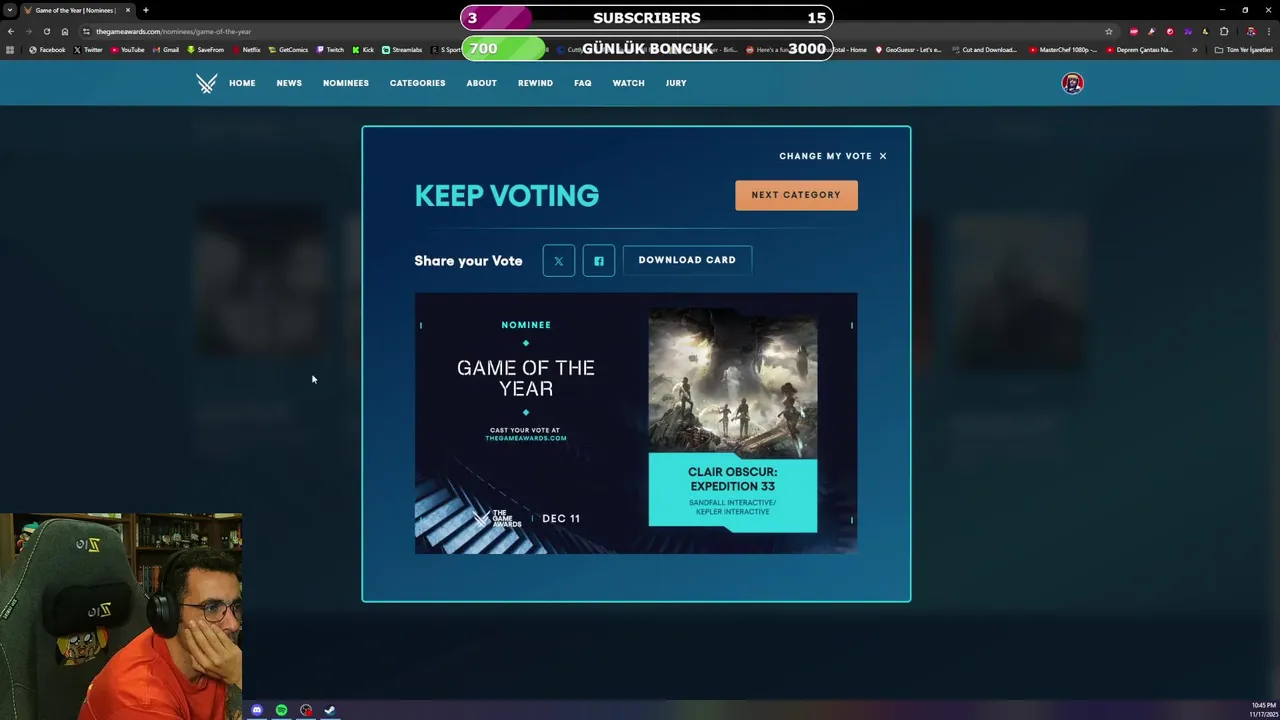This screenshot has width=1280, height=720.
Task: Open the NEWS menu item
Action: pyautogui.click(x=289, y=83)
